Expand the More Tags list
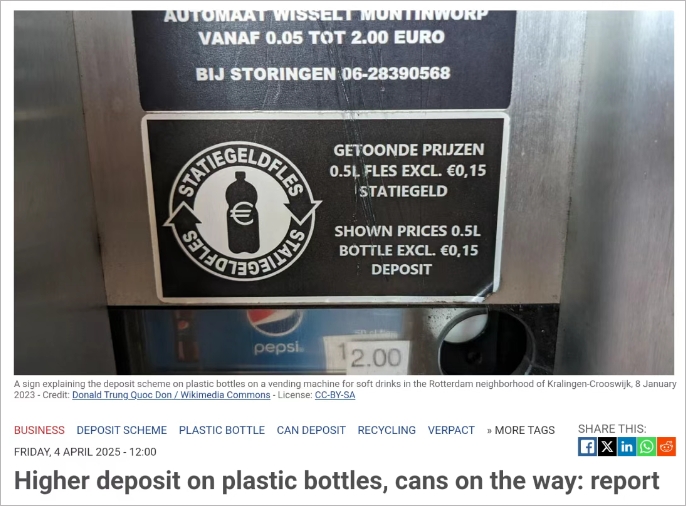Viewport: 686px width, 506px height. [521, 430]
